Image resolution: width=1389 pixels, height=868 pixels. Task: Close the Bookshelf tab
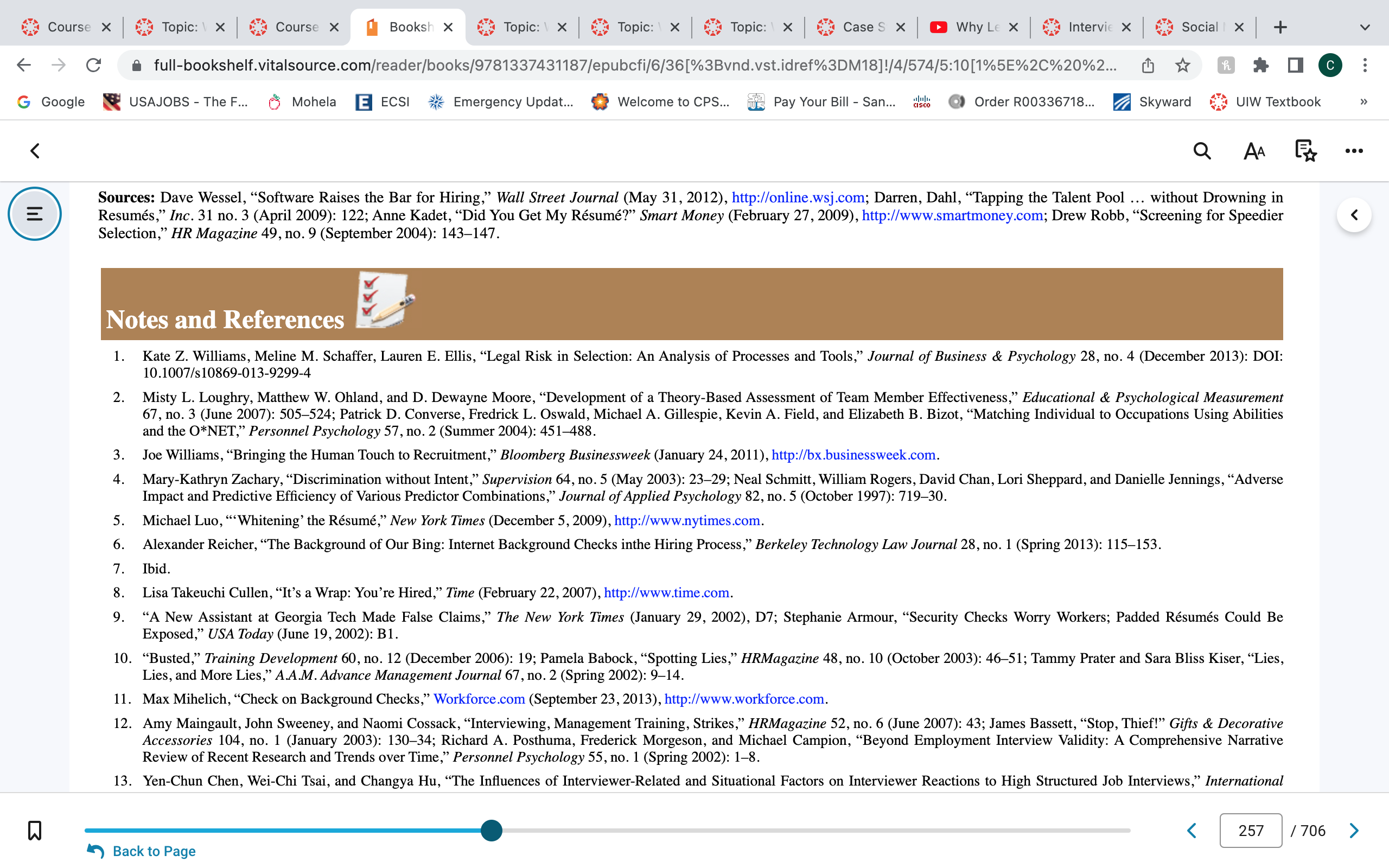[448, 27]
